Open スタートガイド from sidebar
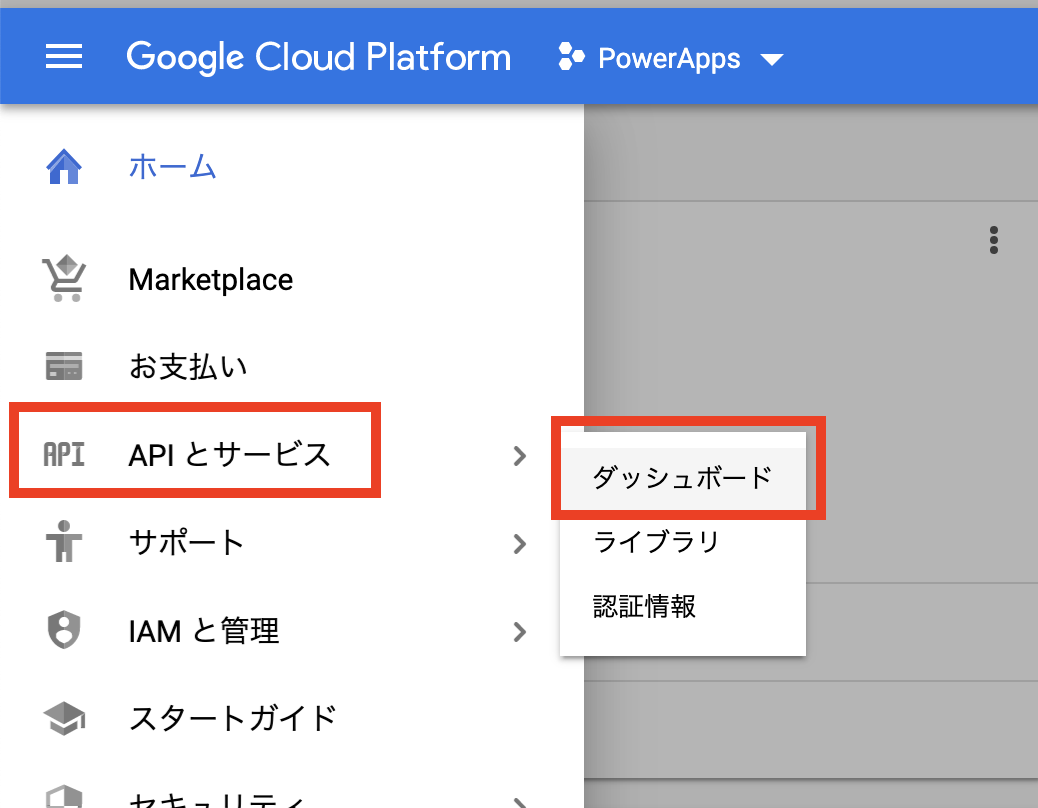 pos(232,719)
